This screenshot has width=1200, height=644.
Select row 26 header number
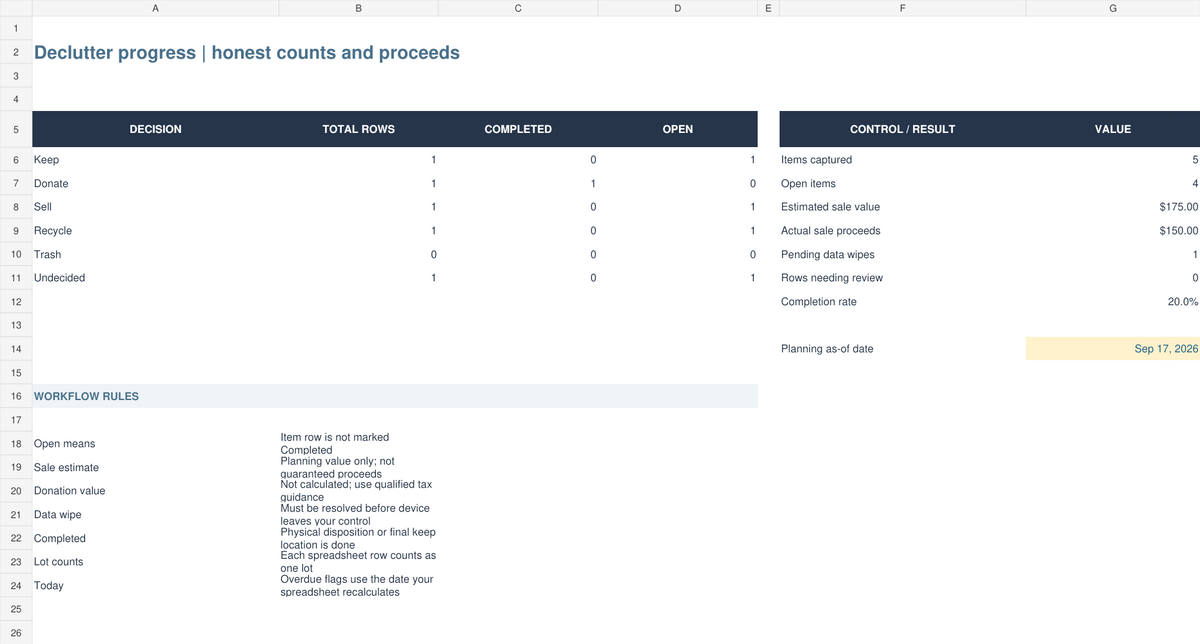16,632
